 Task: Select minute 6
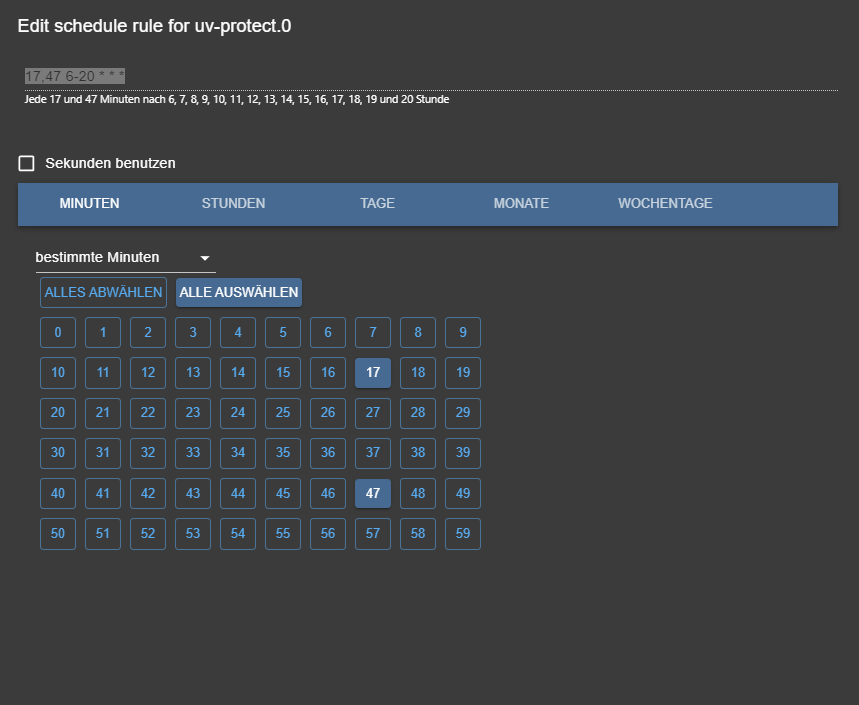pyautogui.click(x=328, y=333)
